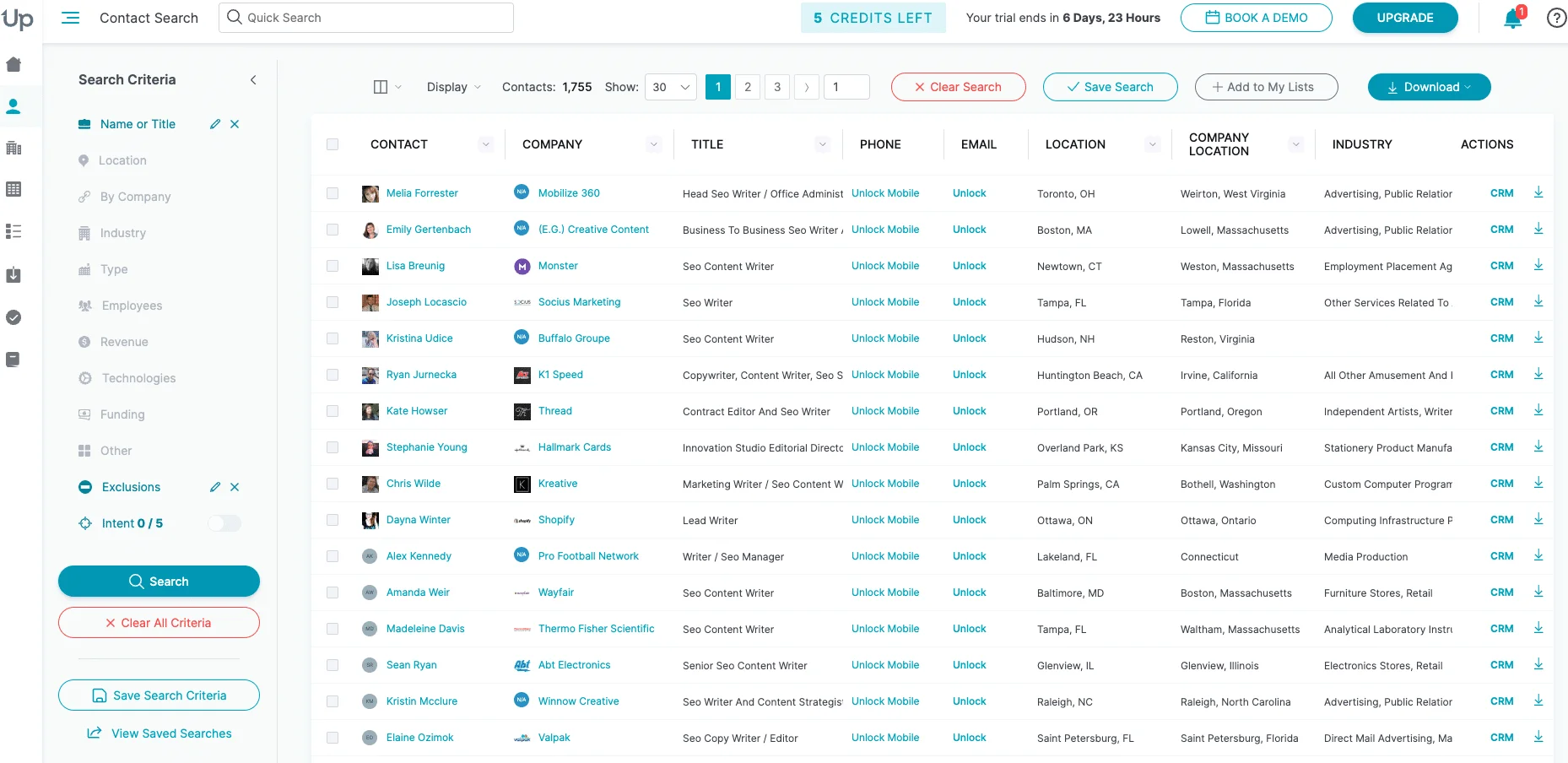This screenshot has height=763, width=1568.
Task: Unlock the email for Chris Wilde
Action: 969,484
